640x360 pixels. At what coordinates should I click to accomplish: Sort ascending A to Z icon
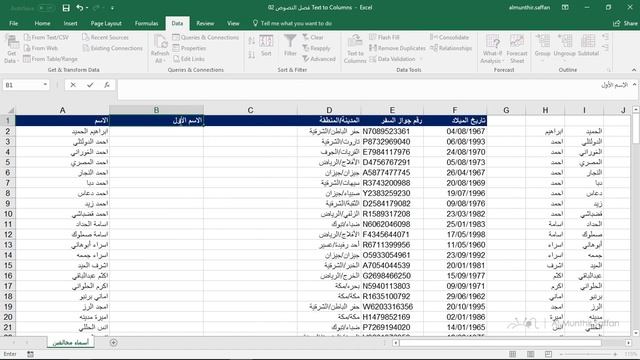[251, 41]
